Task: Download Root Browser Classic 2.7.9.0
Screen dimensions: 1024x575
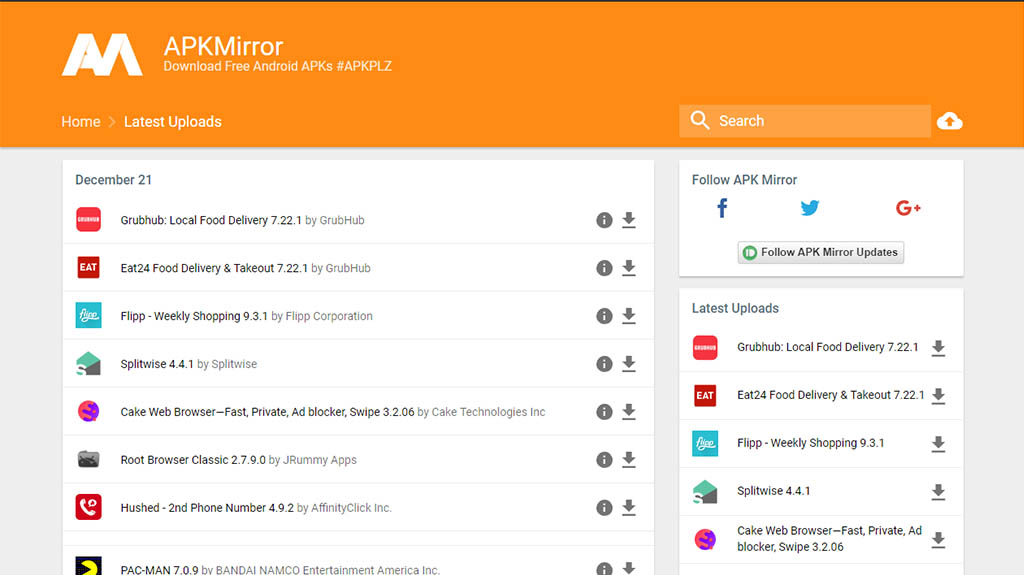Action: pyautogui.click(x=629, y=460)
